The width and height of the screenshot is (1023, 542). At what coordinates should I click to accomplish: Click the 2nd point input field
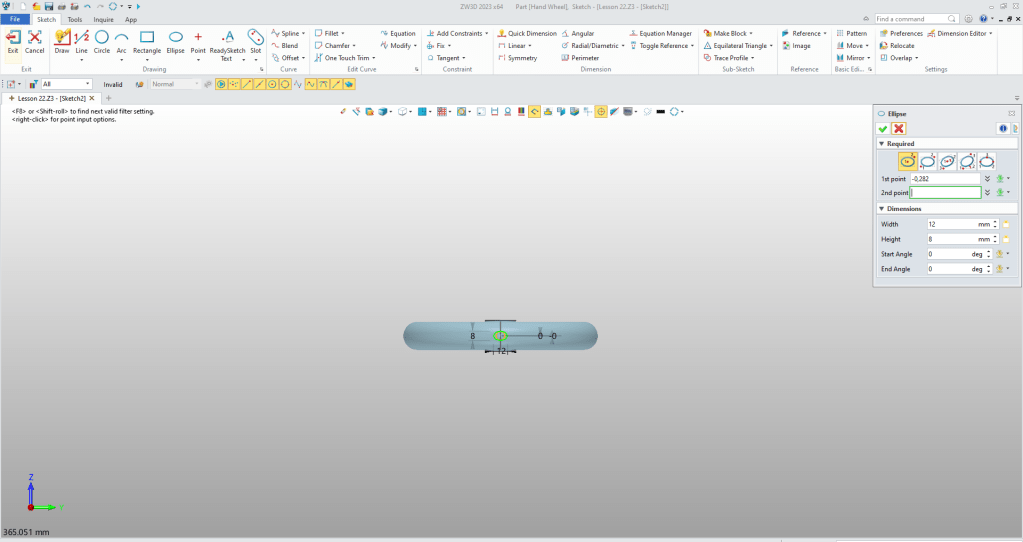[945, 192]
